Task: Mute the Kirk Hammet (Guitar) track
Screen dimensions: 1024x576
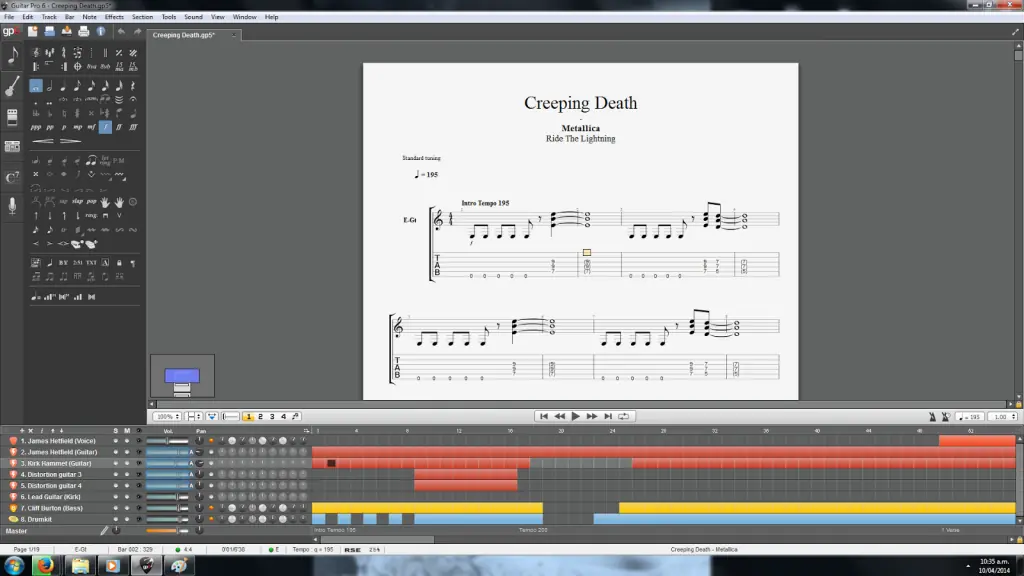Action: point(127,463)
